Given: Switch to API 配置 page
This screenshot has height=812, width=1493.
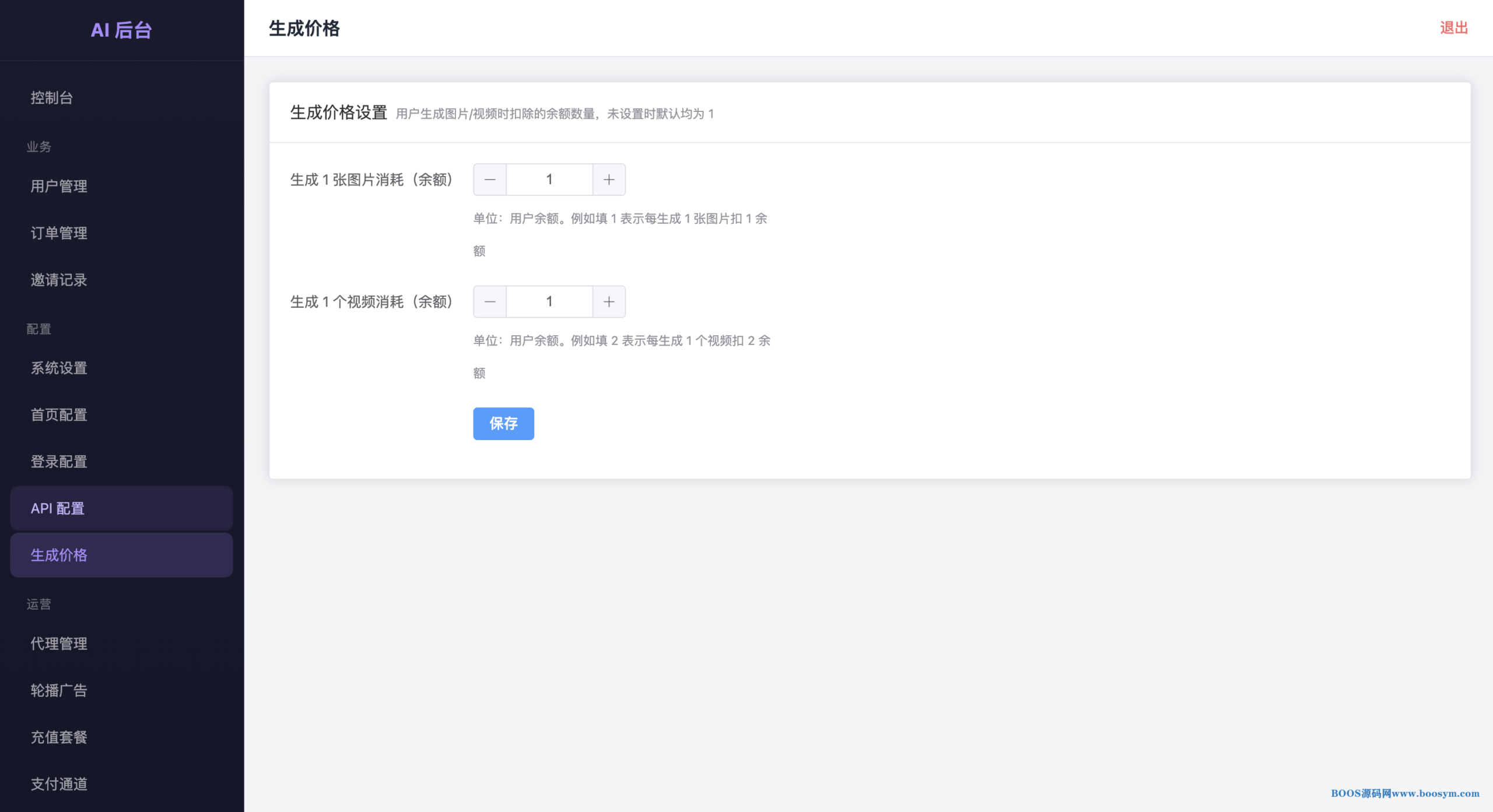Looking at the screenshot, I should coord(58,508).
